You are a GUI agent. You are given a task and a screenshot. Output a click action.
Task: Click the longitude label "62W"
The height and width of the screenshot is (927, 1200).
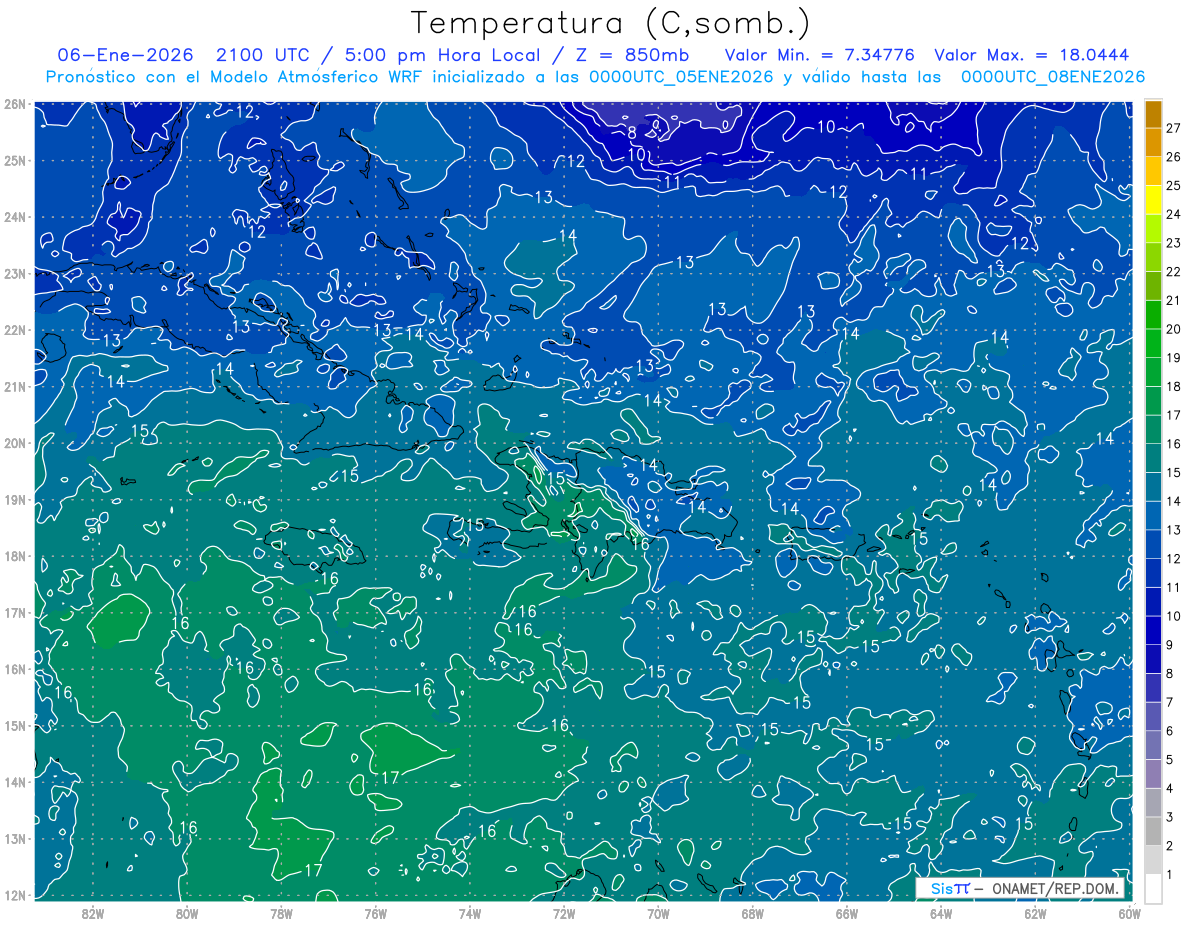pyautogui.click(x=1035, y=913)
